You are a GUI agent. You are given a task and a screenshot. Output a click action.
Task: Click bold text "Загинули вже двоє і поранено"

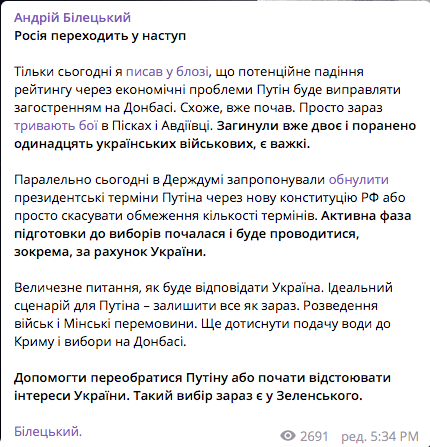(316, 126)
